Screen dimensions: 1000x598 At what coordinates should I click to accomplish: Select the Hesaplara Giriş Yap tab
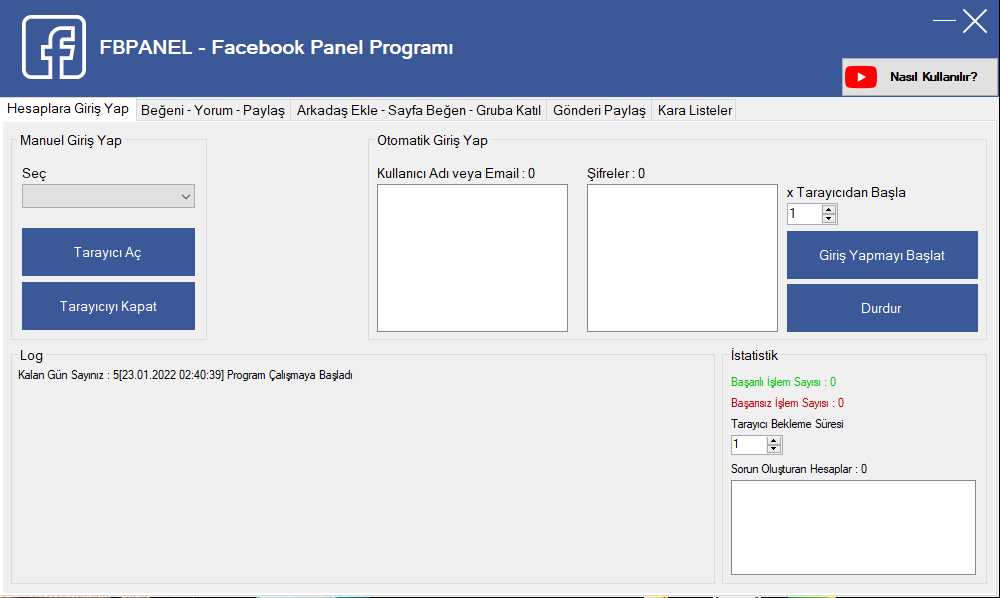[x=68, y=109]
